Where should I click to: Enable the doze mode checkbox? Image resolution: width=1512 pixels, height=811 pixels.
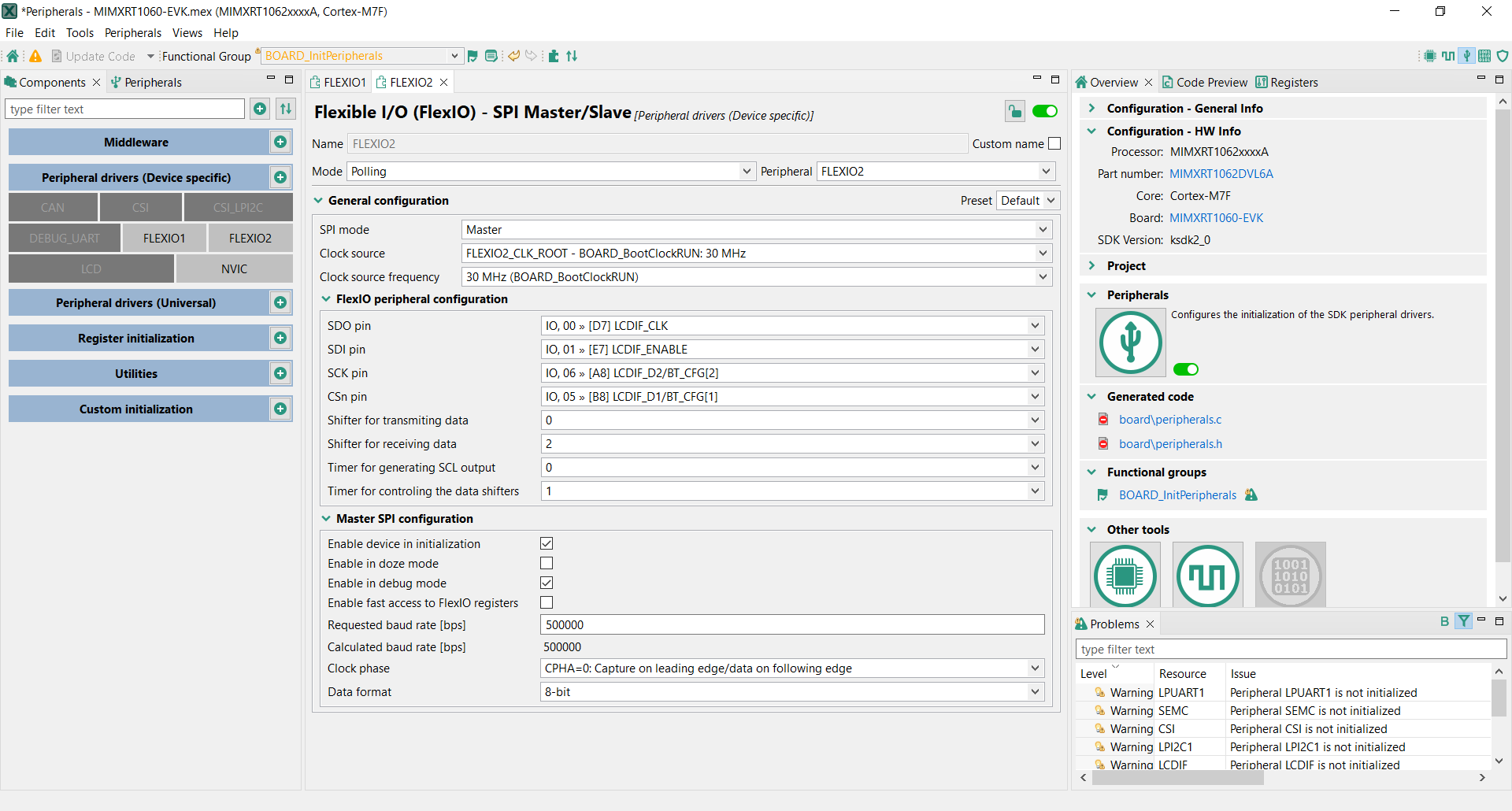tap(547, 563)
